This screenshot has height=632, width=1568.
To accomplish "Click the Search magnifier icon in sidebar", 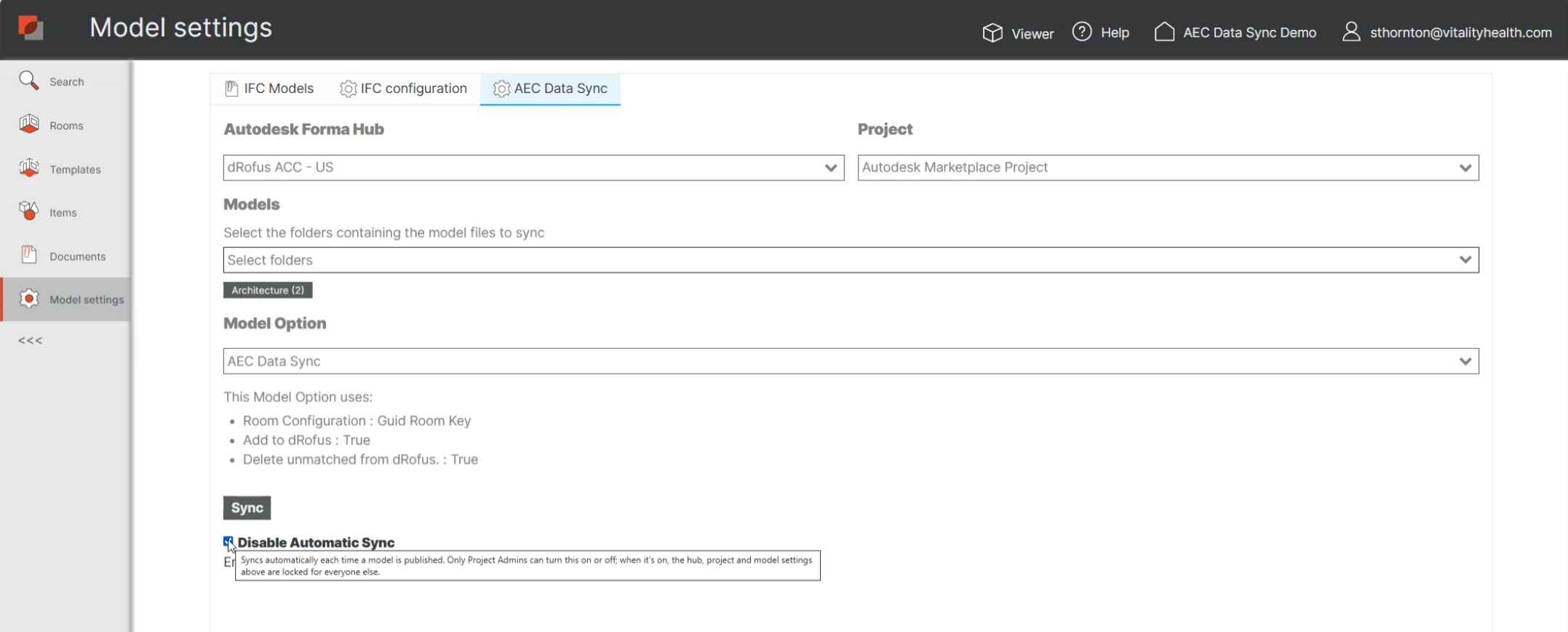I will point(28,81).
